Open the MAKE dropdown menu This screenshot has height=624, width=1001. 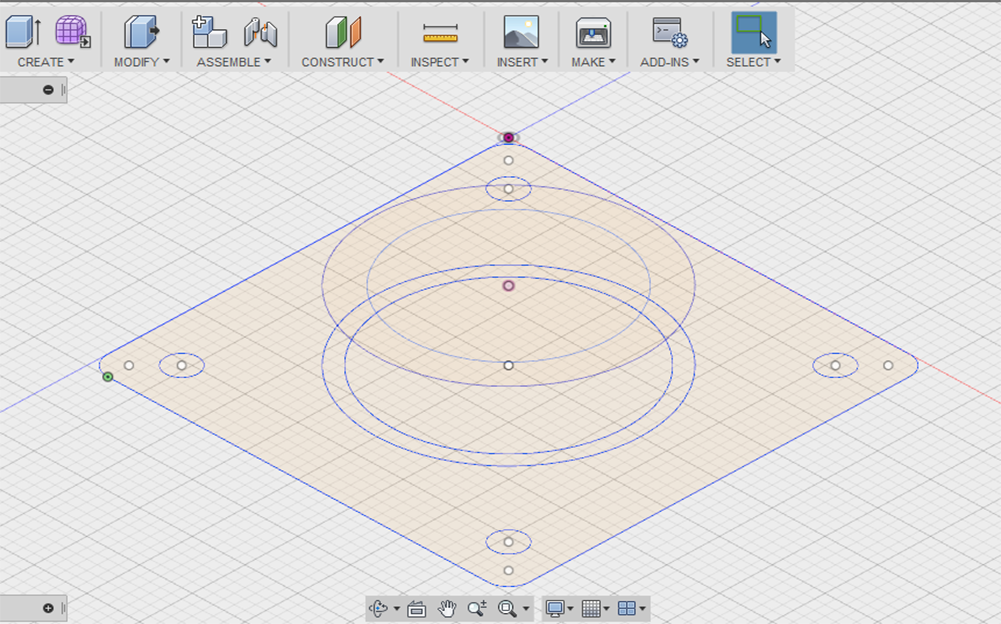pyautogui.click(x=593, y=62)
